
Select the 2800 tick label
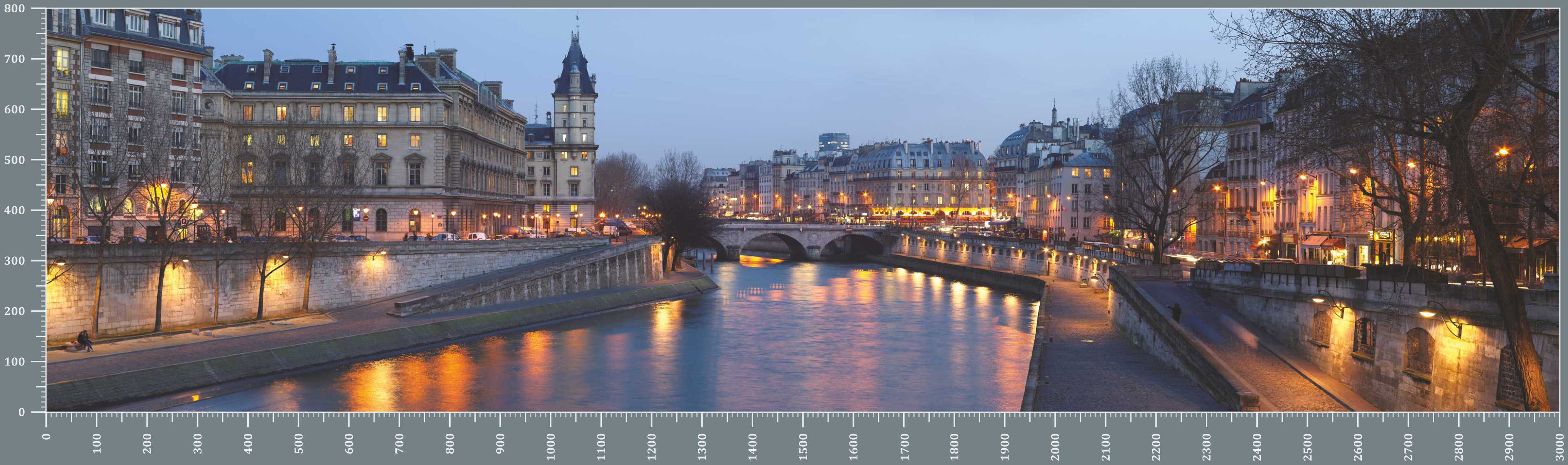(x=1459, y=447)
